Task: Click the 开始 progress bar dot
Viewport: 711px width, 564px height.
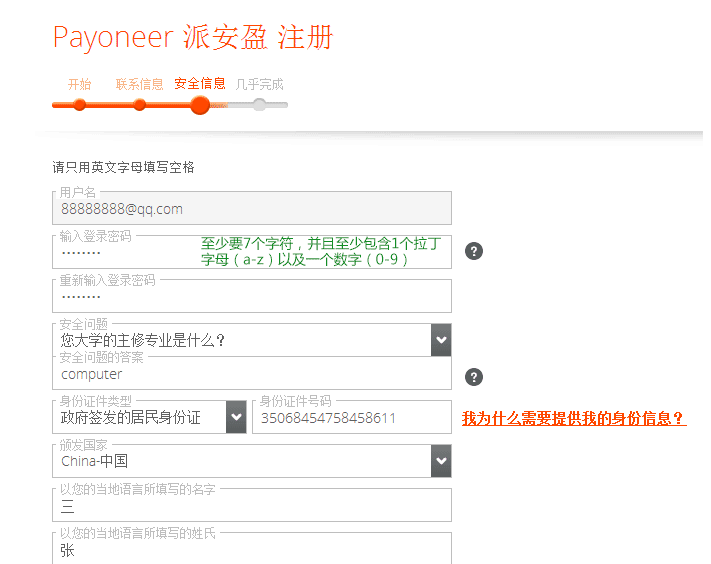Action: point(80,105)
